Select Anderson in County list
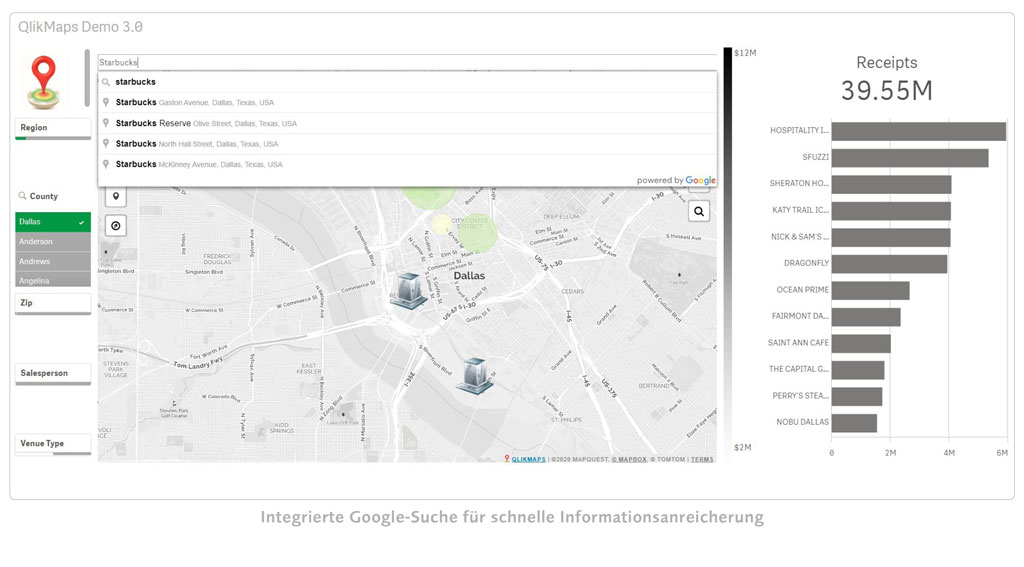 pyautogui.click(x=53, y=242)
